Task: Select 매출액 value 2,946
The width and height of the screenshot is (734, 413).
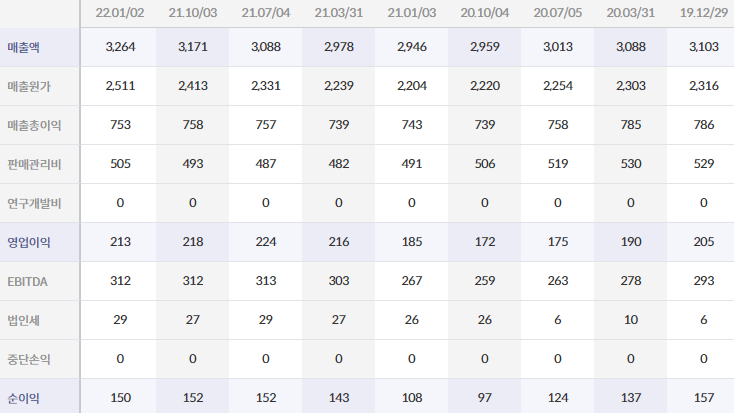Action: coord(412,47)
